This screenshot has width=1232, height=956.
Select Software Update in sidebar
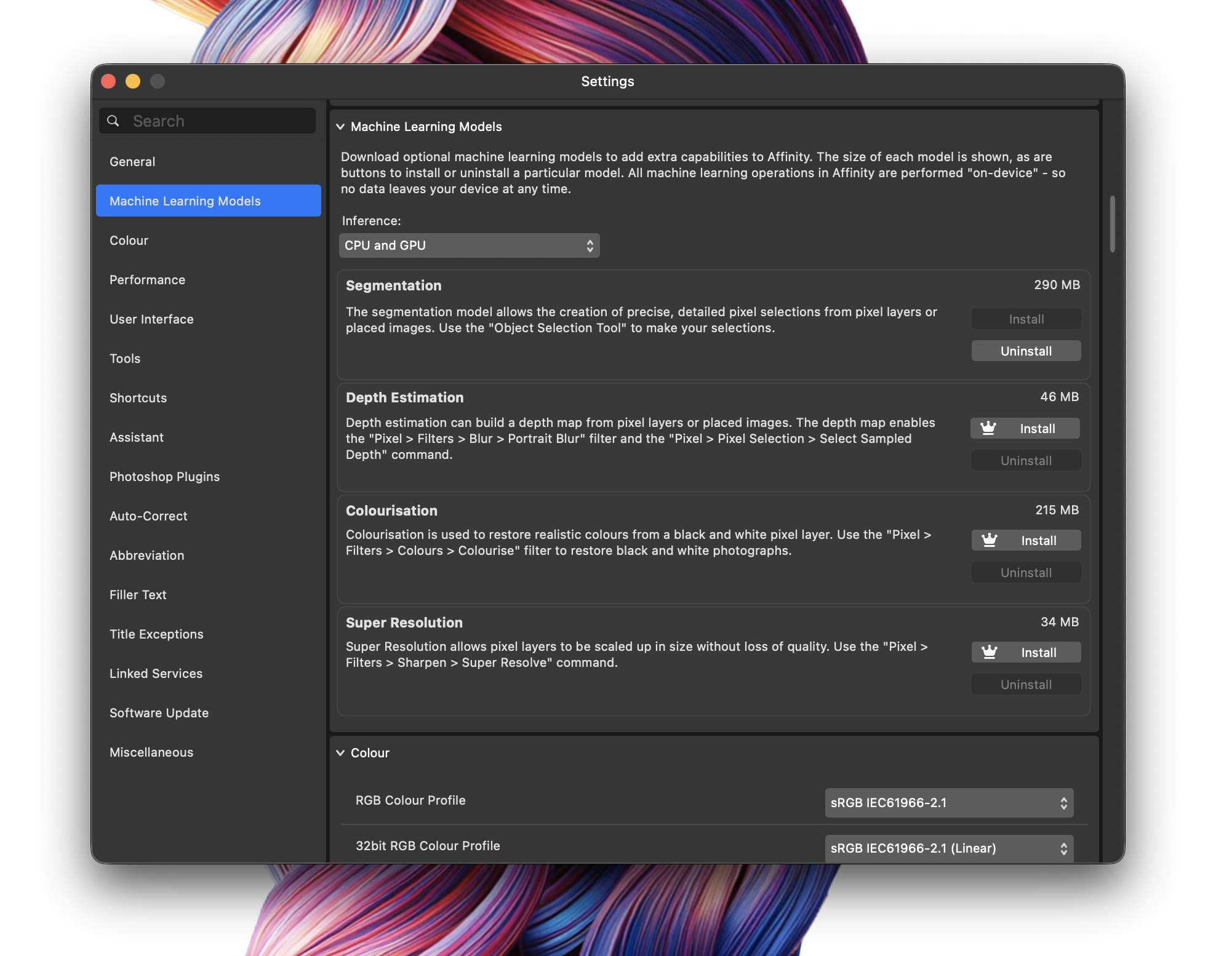tap(159, 713)
